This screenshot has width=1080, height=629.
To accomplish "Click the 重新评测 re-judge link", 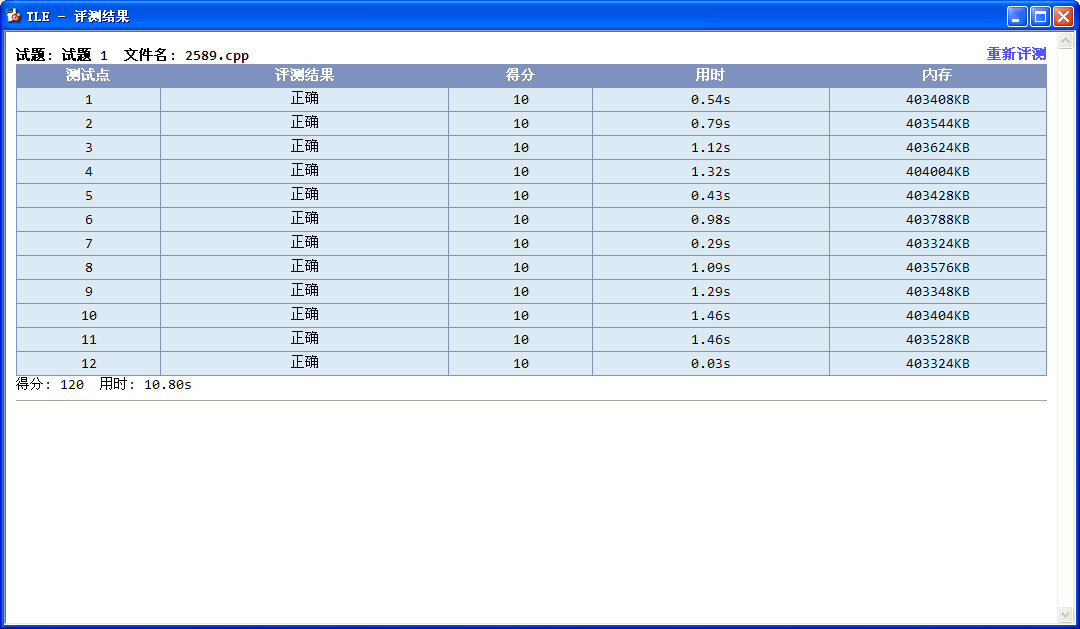I will [x=1016, y=54].
